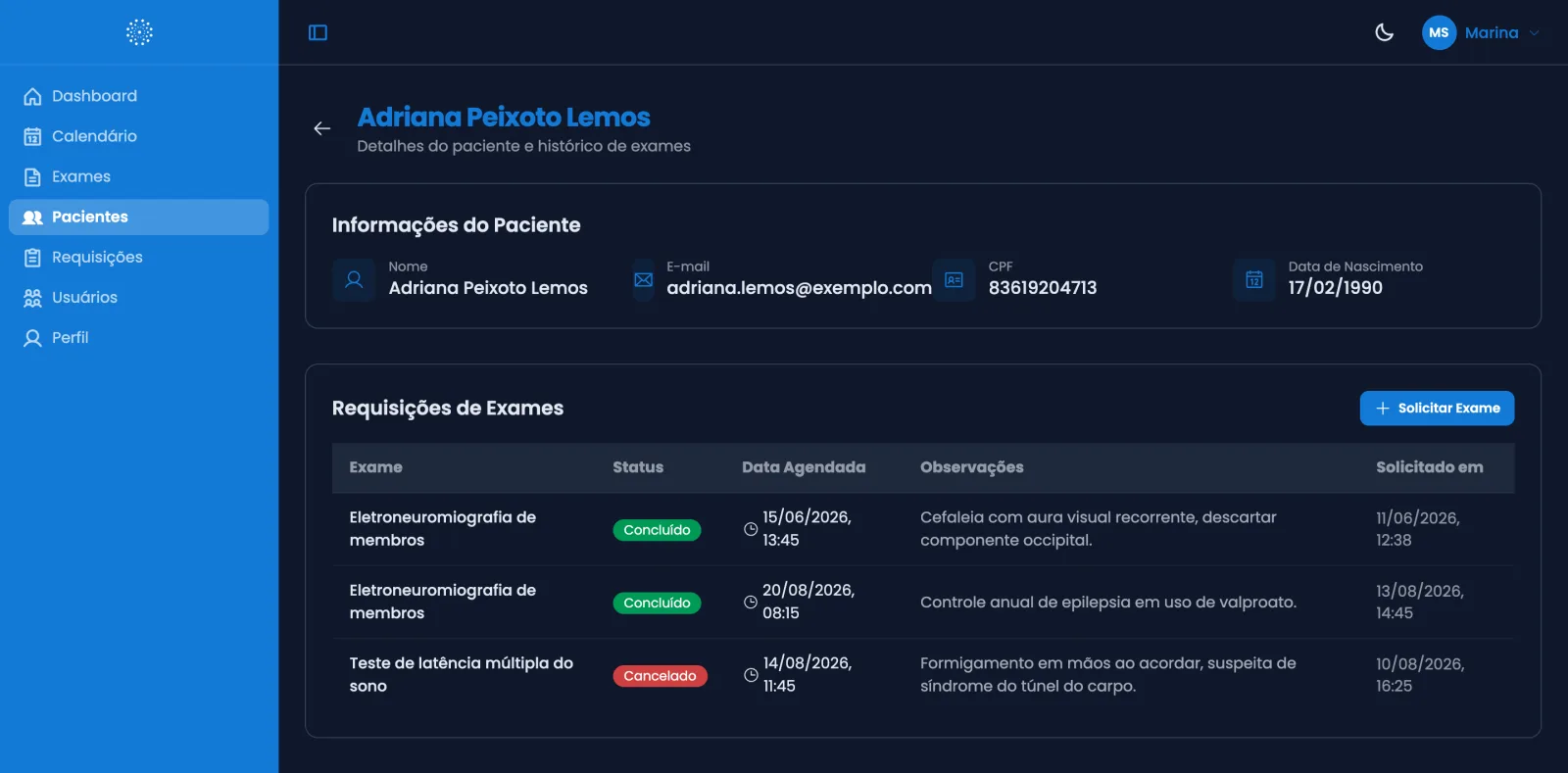This screenshot has height=773, width=1568.
Task: Open Dashboard from the sidebar
Action: point(139,96)
